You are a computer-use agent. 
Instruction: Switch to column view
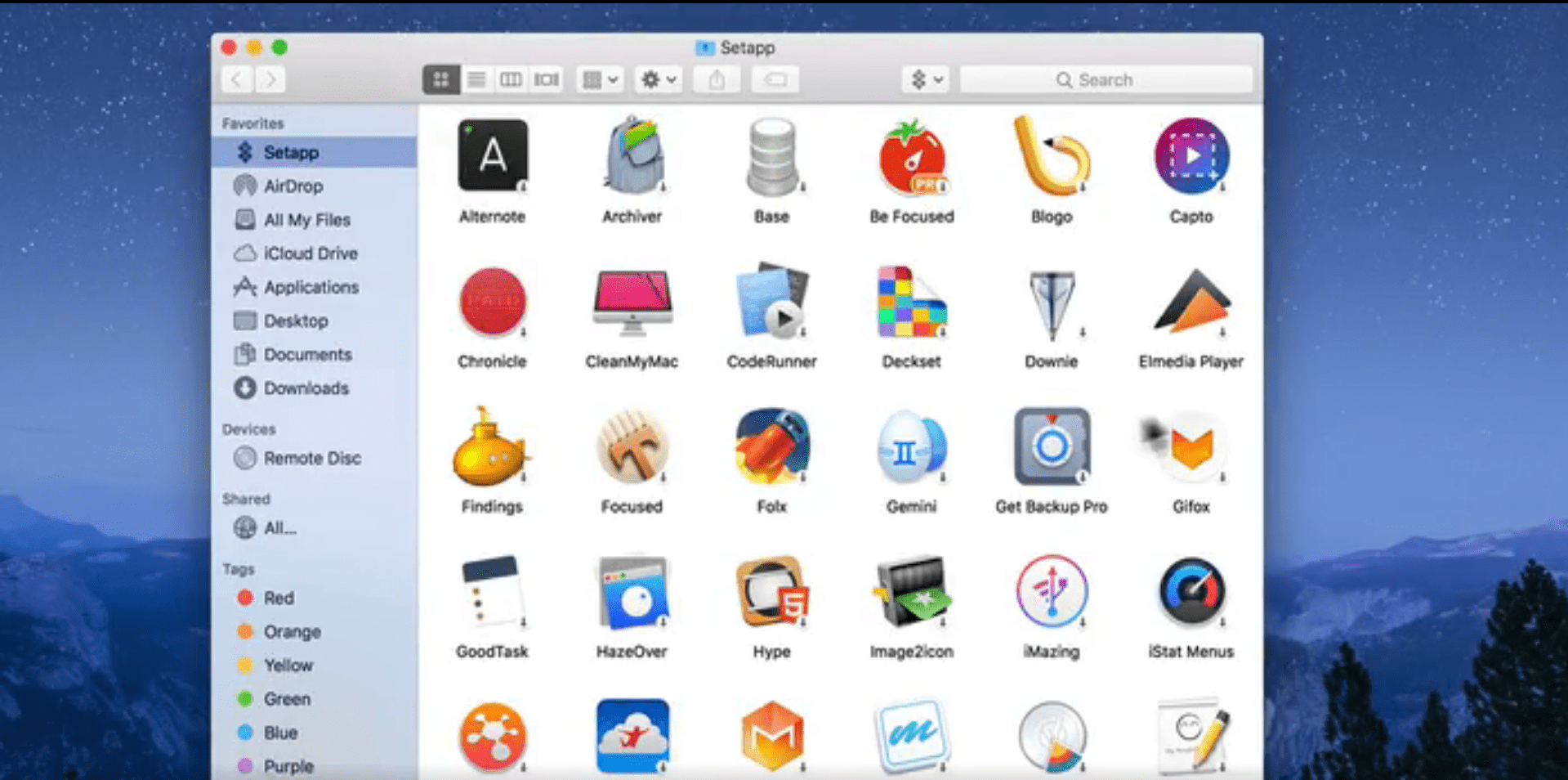(x=511, y=79)
